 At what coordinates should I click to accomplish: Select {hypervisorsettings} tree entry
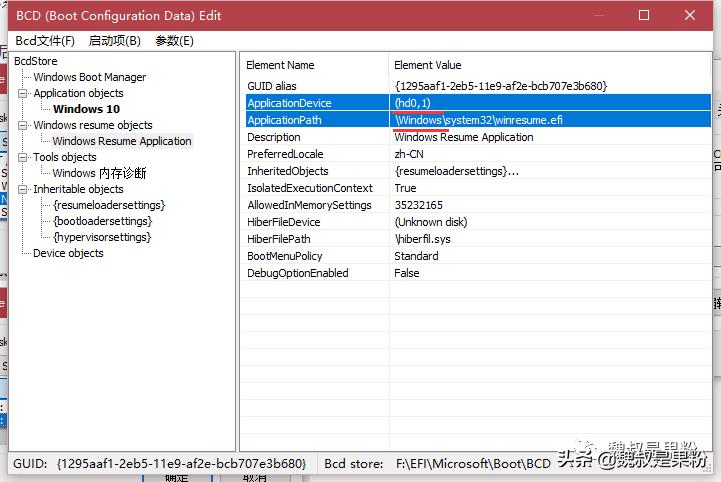pyautogui.click(x=102, y=237)
